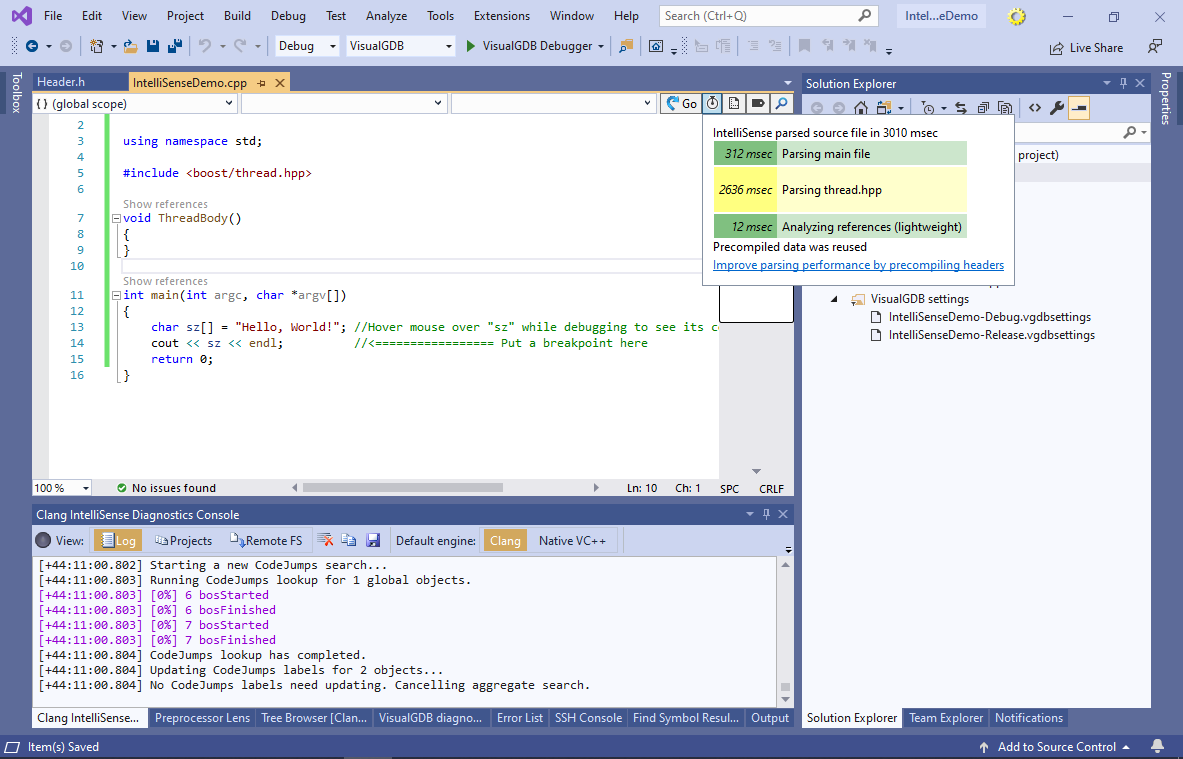Screen dimensions: 1183x759
Task: Click the Show All Files icon in Solution Explorer
Action: pyautogui.click(x=1005, y=108)
